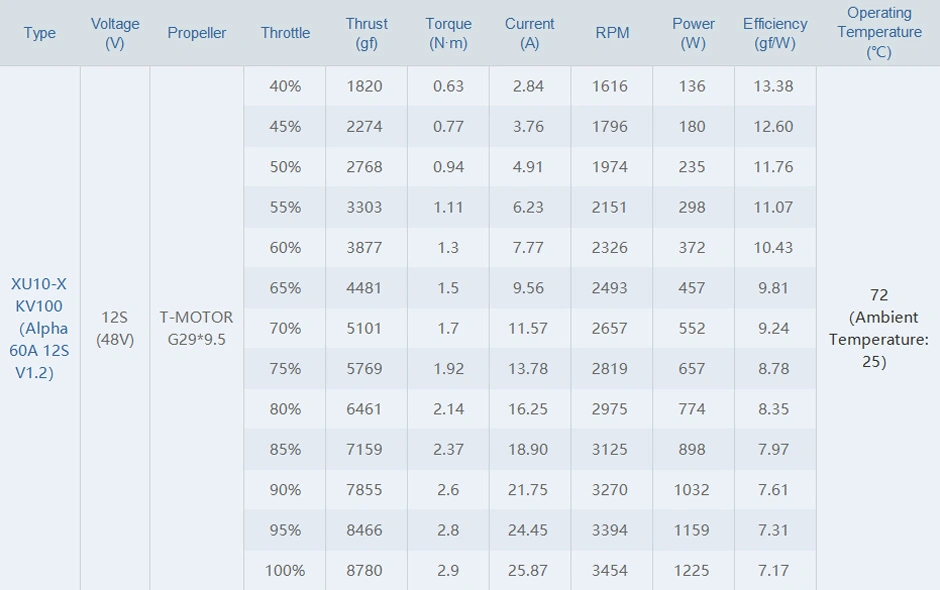Select the 72 ambient temperature cell
This screenshot has height=590, width=940.
coord(879,328)
